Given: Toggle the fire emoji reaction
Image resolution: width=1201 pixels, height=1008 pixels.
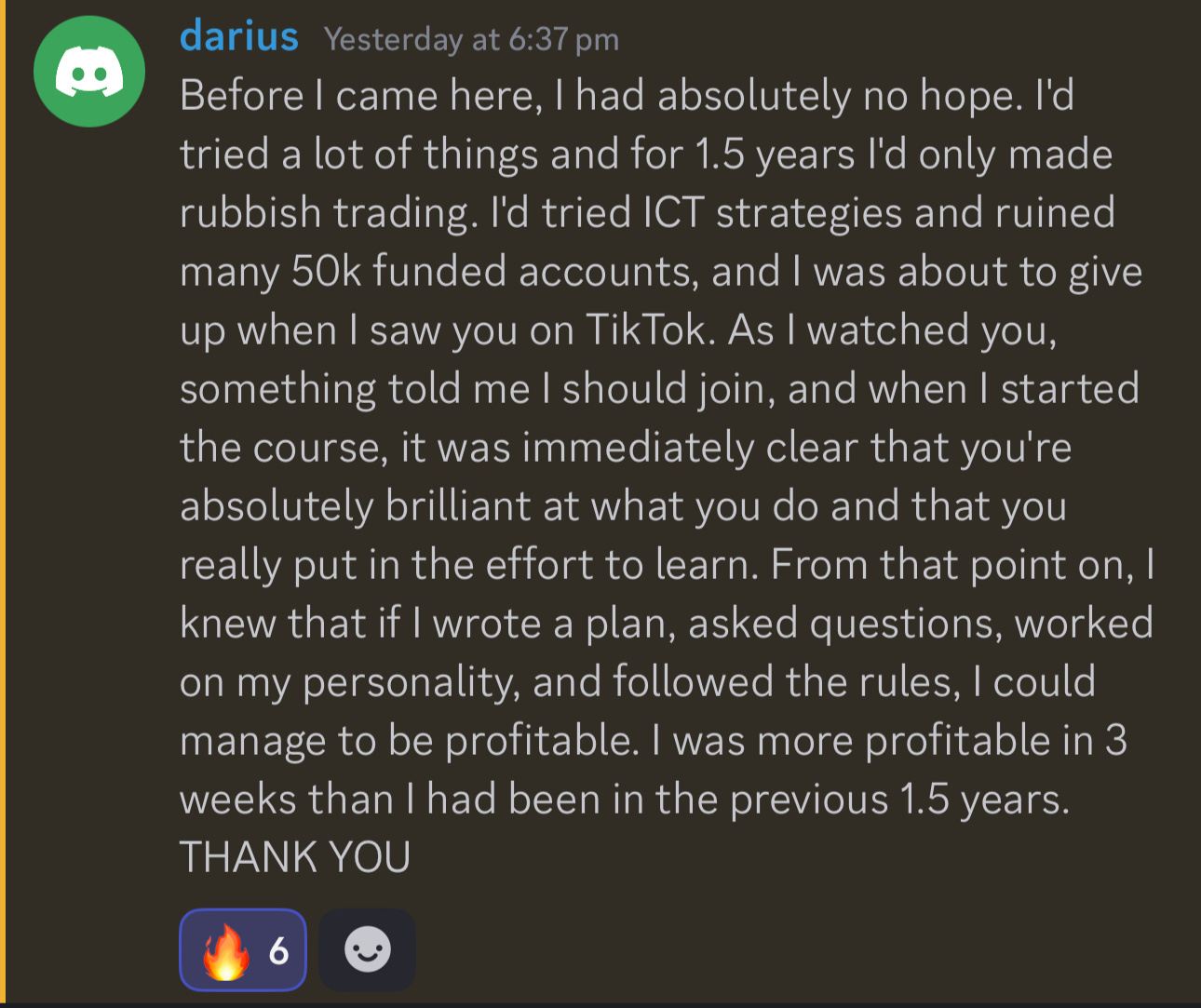Looking at the screenshot, I should point(243,949).
